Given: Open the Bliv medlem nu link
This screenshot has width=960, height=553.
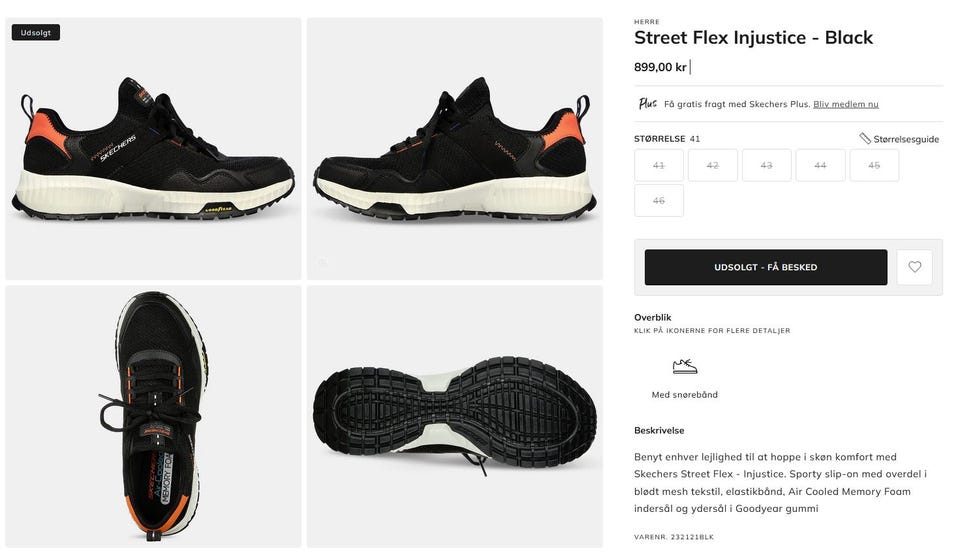Looking at the screenshot, I should pos(846,104).
